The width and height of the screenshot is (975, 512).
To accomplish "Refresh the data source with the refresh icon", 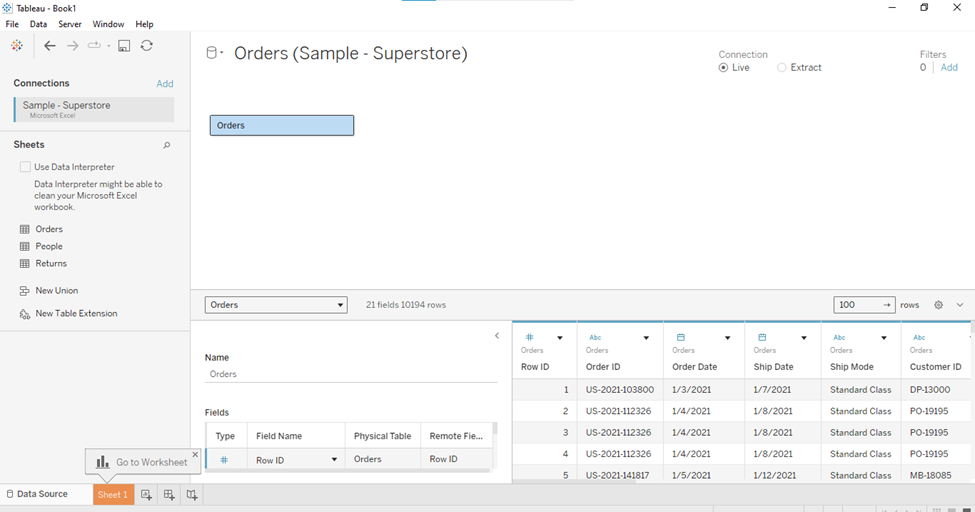I will (147, 45).
